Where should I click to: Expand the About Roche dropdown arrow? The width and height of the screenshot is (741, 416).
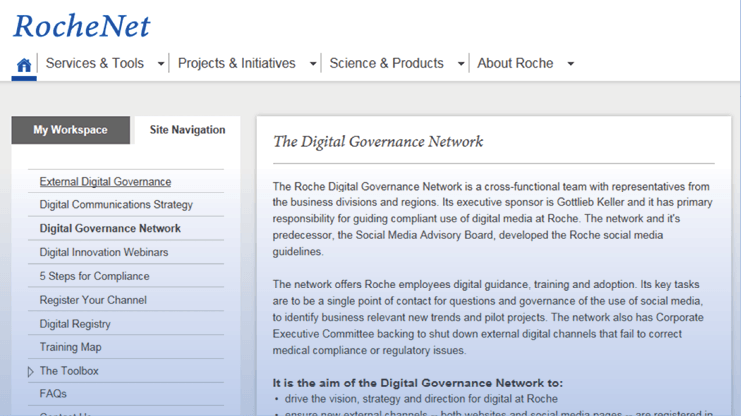(x=570, y=64)
